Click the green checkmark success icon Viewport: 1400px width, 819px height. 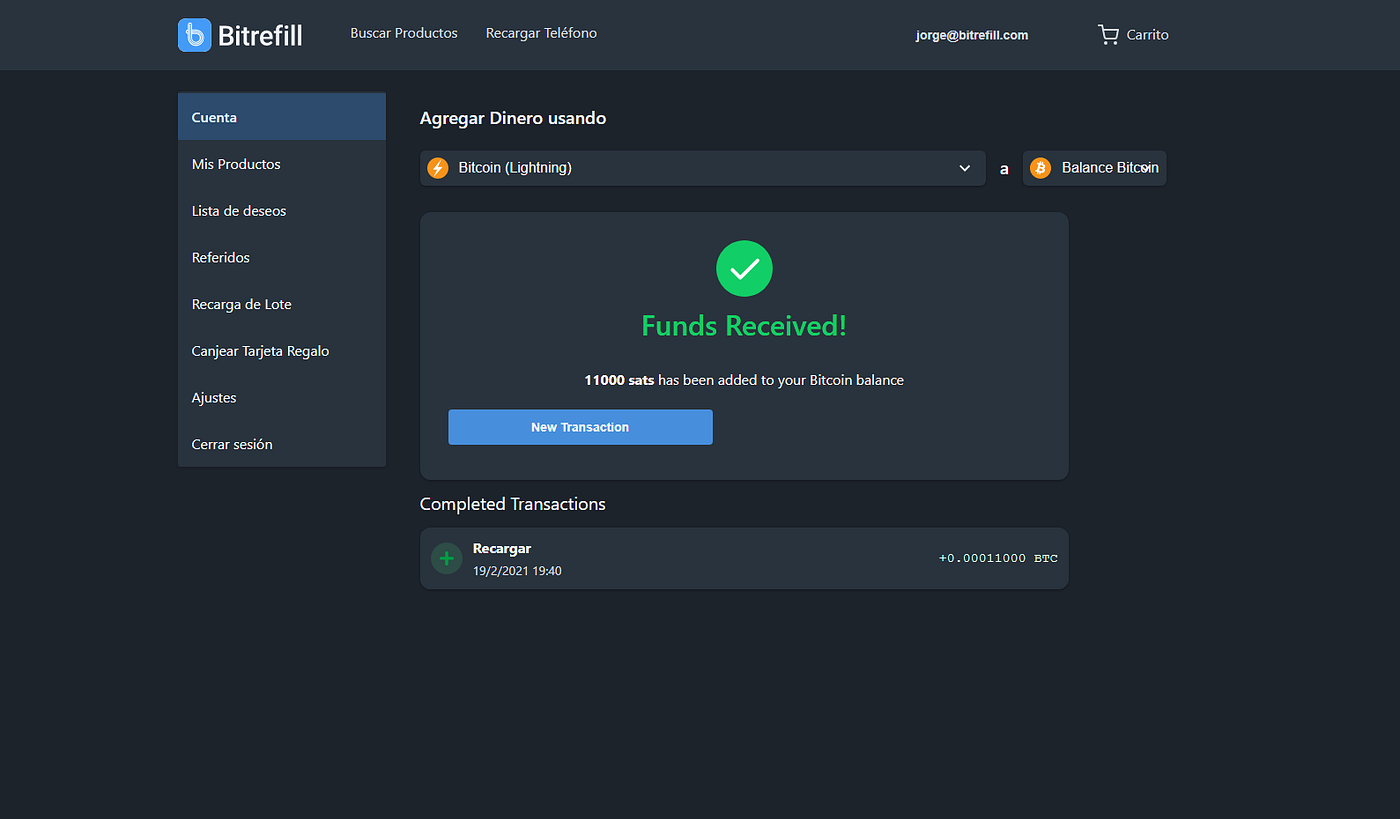pos(744,268)
